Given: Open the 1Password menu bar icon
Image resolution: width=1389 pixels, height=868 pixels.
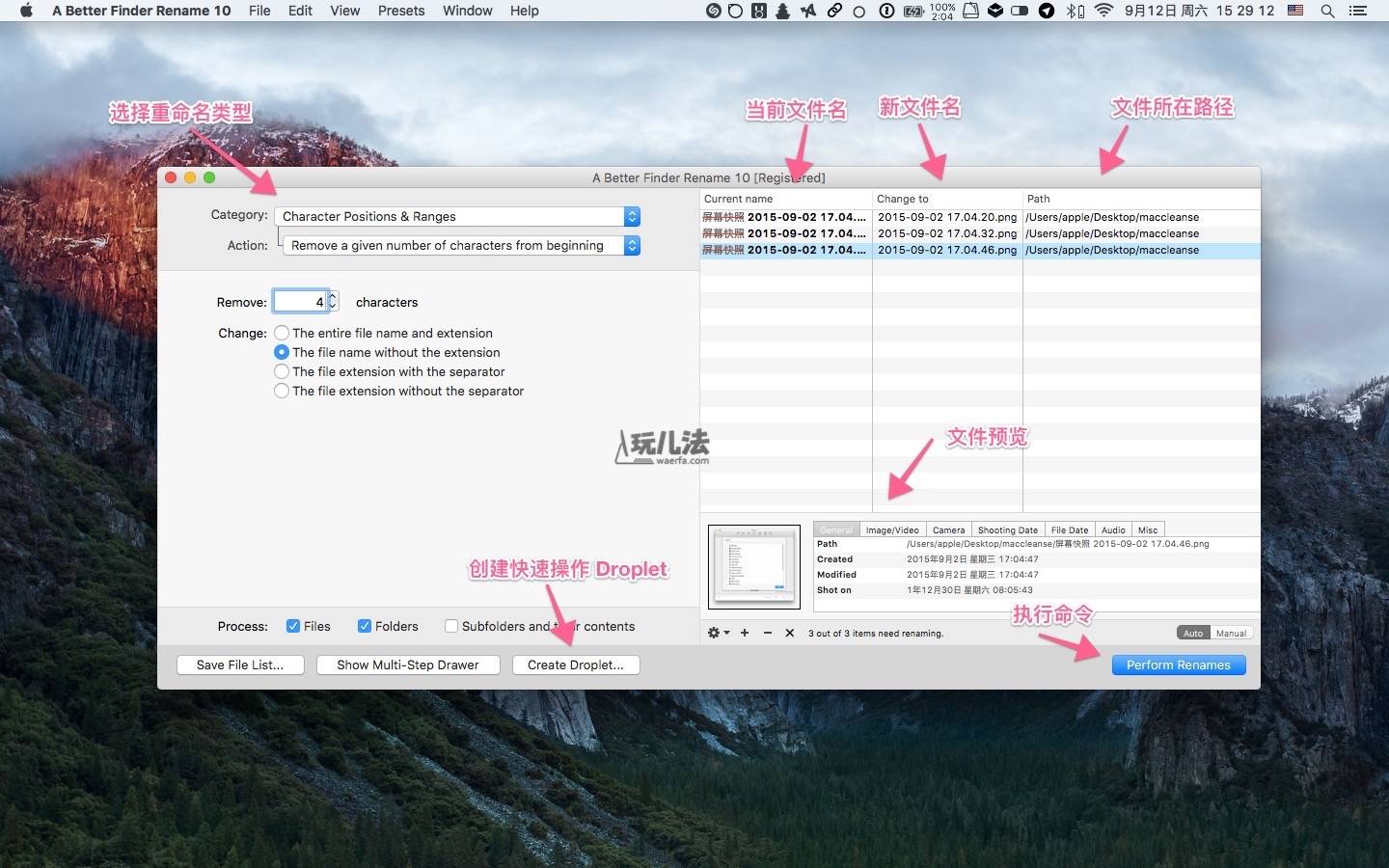Looking at the screenshot, I should pos(886,11).
